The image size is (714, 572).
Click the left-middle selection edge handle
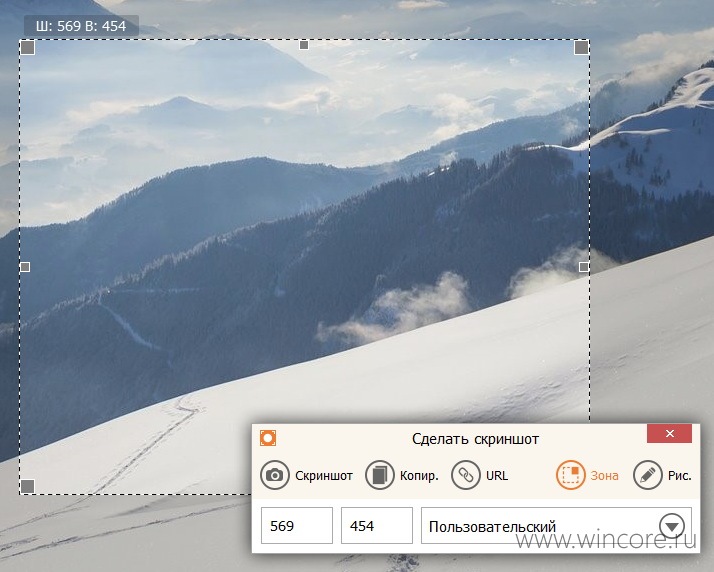point(26,267)
